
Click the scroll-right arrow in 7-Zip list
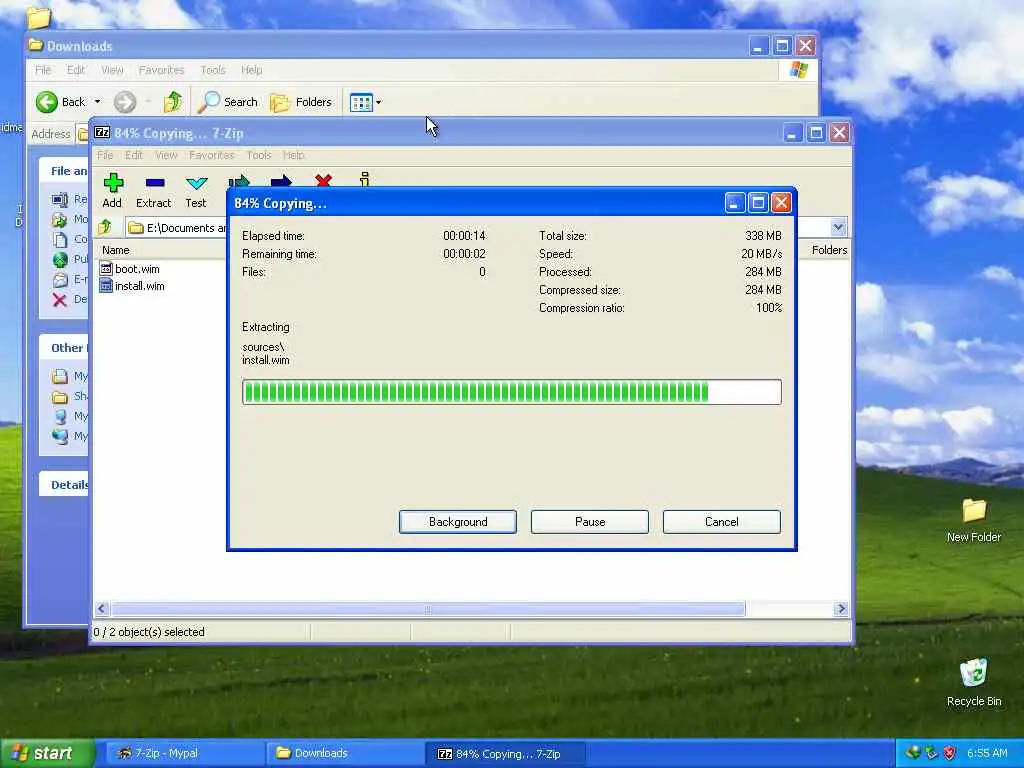coord(841,609)
